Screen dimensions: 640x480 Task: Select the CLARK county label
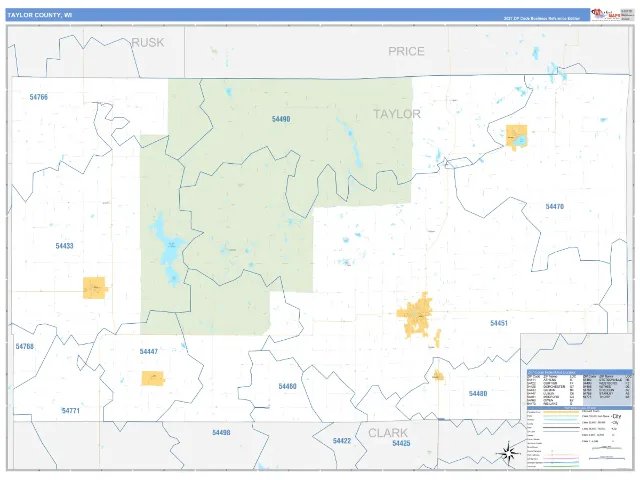pos(388,433)
